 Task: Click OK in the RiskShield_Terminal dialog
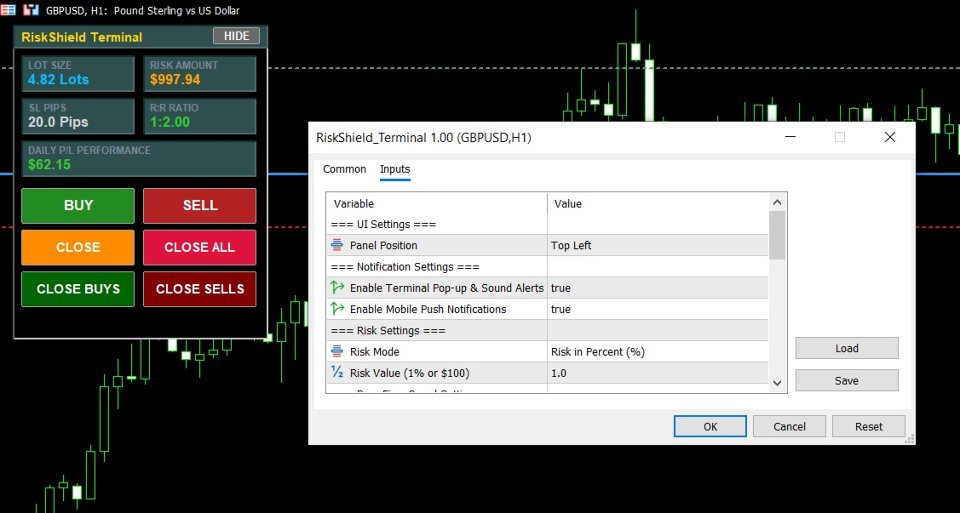[710, 427]
